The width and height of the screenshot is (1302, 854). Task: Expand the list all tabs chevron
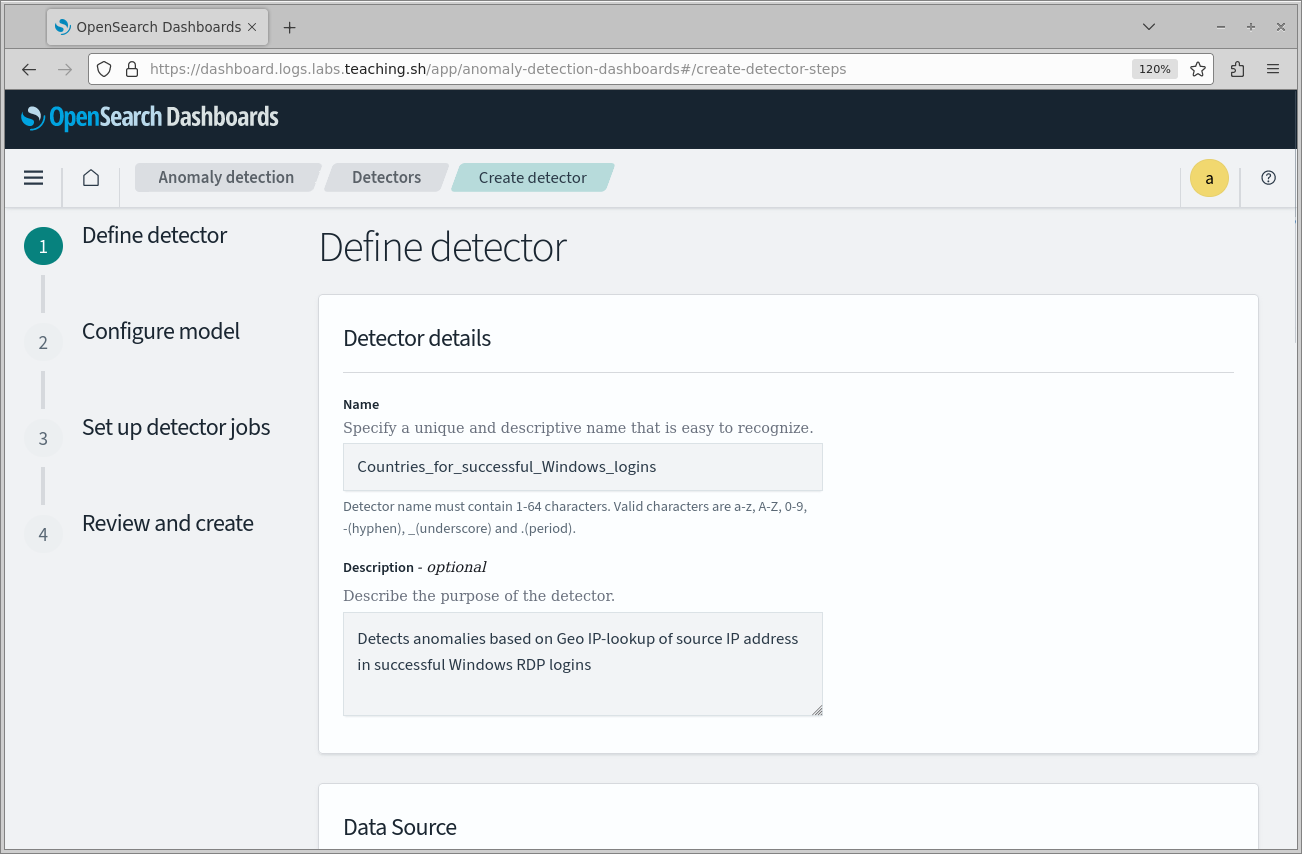[1149, 27]
